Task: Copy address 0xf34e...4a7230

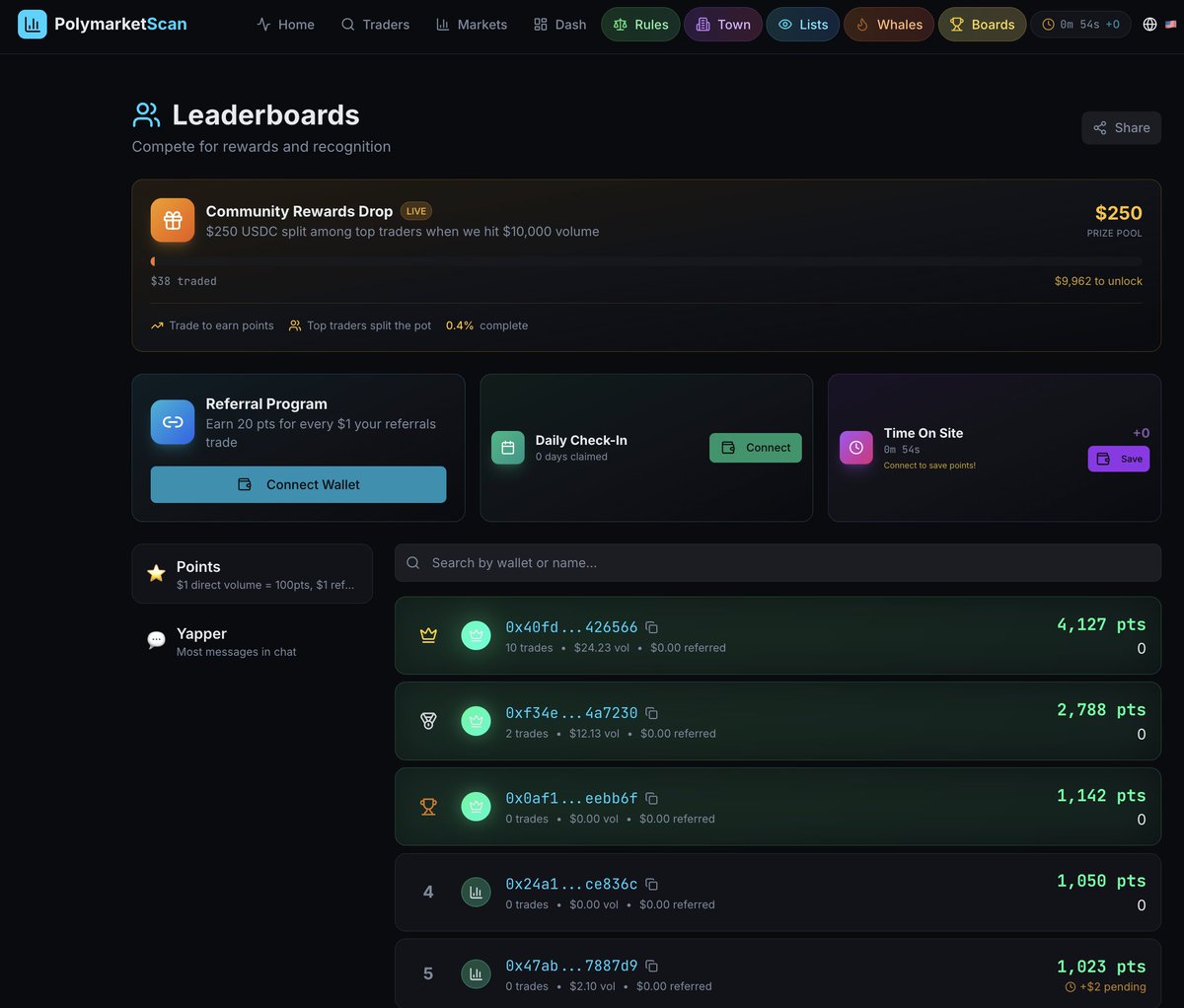Action: (652, 713)
